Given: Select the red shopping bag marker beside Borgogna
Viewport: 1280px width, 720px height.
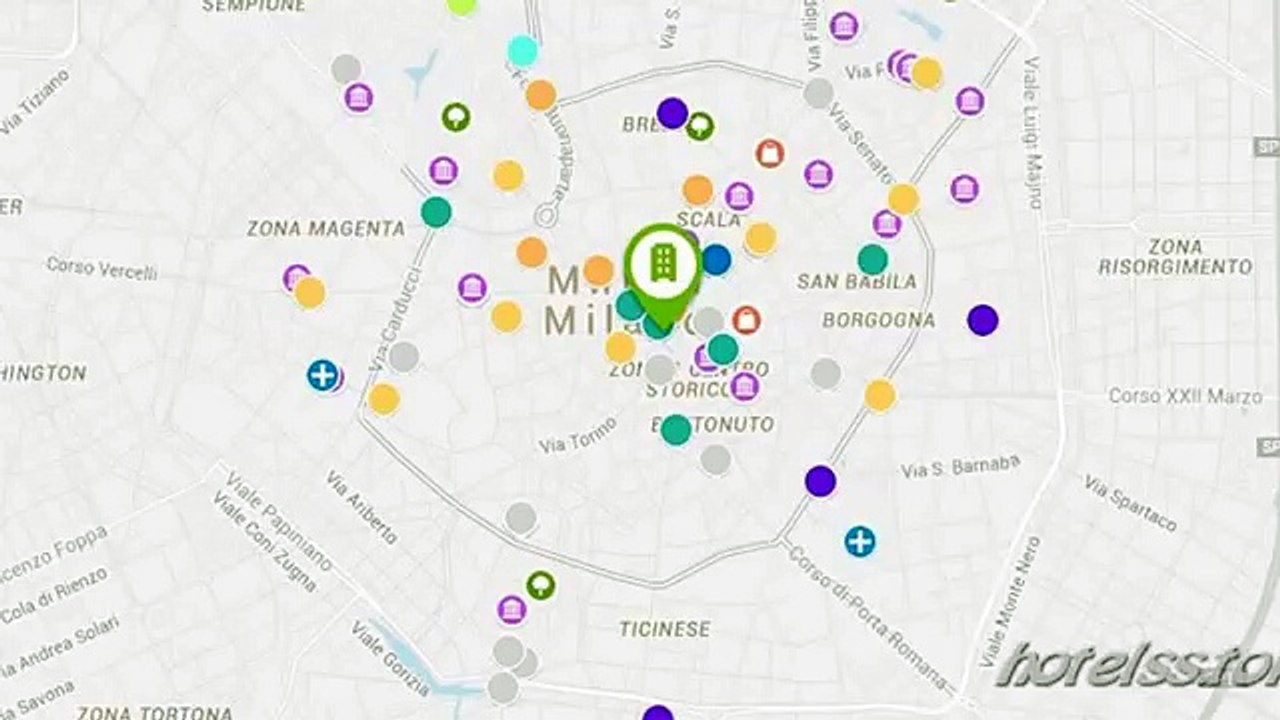Looking at the screenshot, I should (746, 320).
